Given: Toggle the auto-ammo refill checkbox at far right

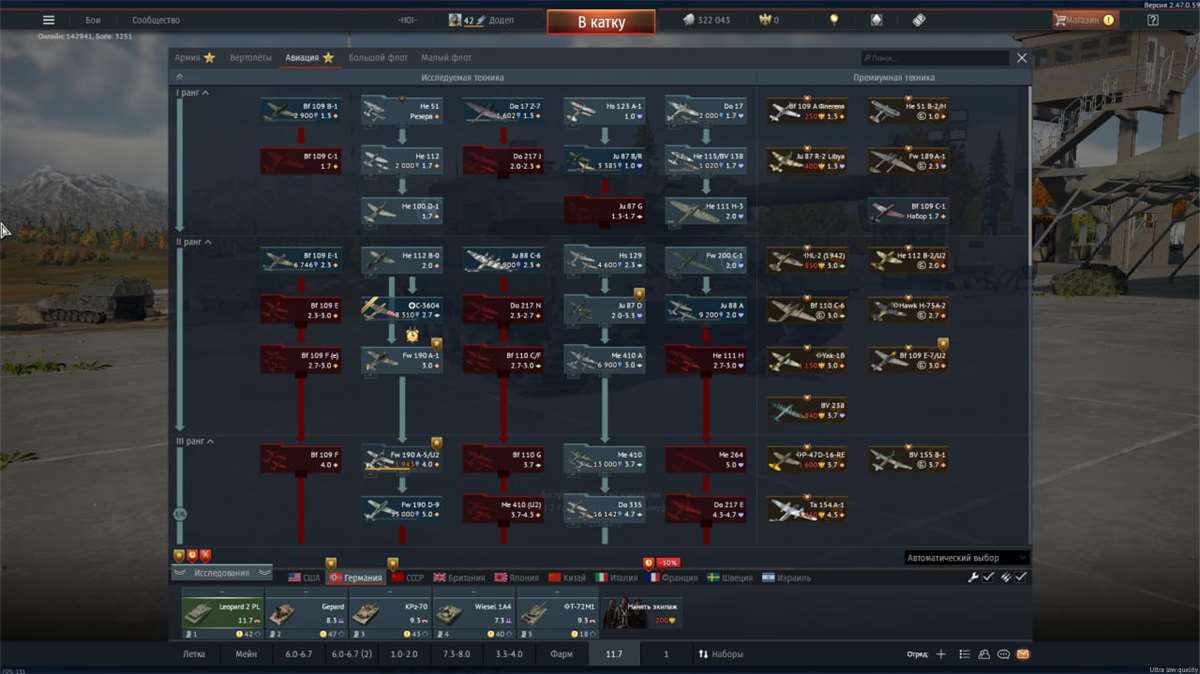Looking at the screenshot, I should click(1021, 577).
